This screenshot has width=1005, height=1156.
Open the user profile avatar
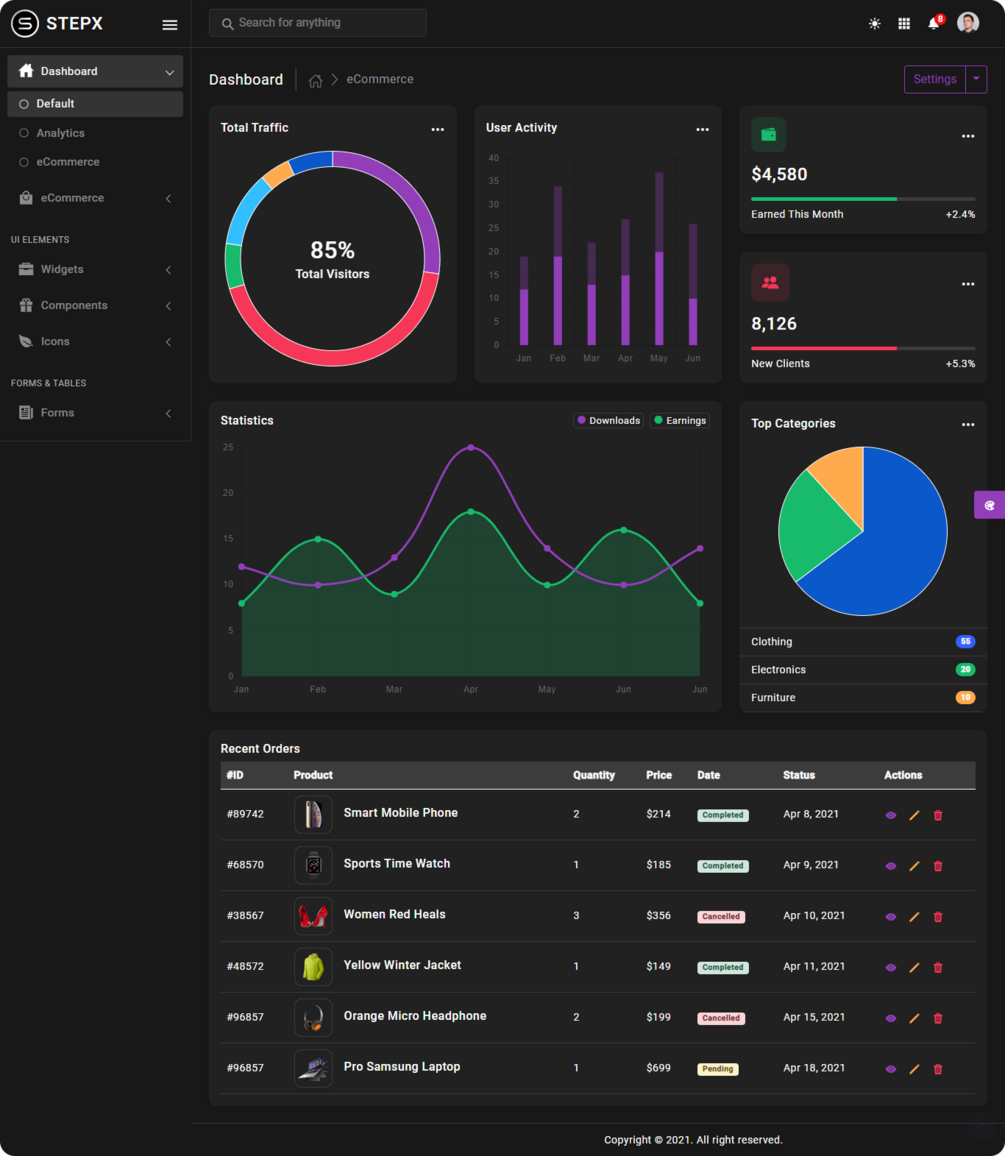968,23
